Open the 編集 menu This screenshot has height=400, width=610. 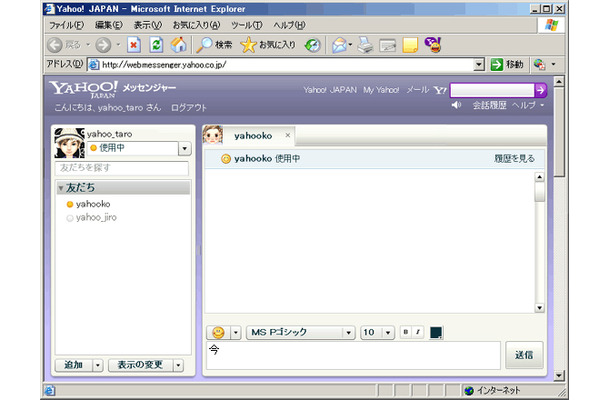[109, 25]
